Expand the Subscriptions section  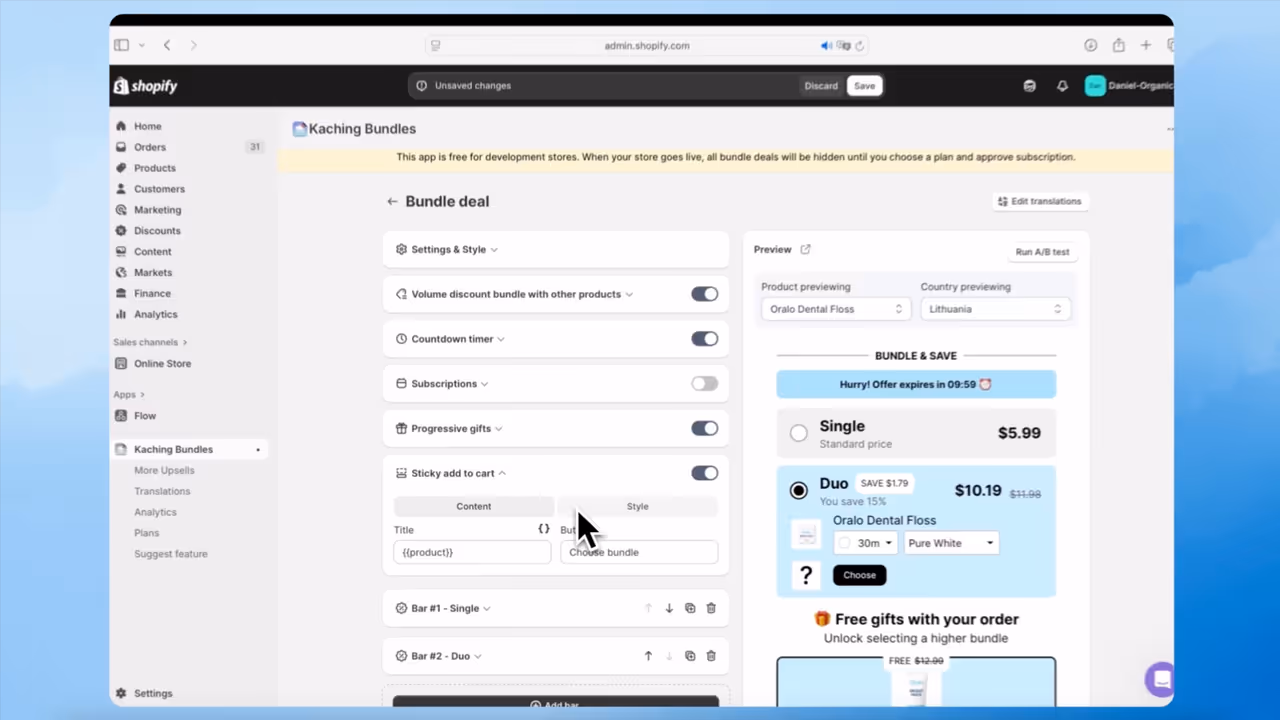pos(442,384)
